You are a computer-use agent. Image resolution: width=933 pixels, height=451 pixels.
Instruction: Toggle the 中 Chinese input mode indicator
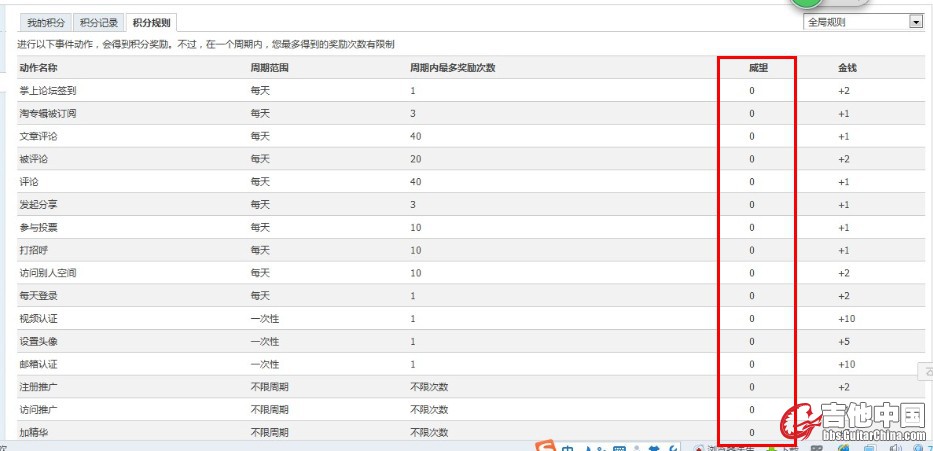click(x=568, y=447)
